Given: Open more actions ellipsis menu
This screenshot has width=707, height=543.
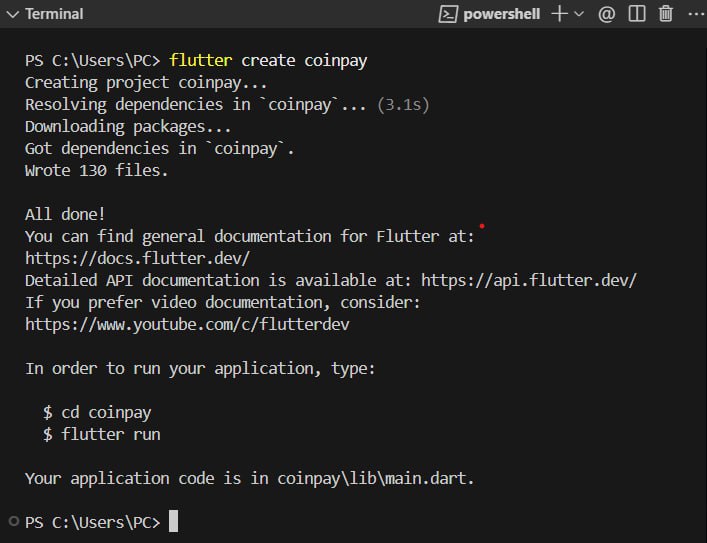Looking at the screenshot, I should click(697, 14).
